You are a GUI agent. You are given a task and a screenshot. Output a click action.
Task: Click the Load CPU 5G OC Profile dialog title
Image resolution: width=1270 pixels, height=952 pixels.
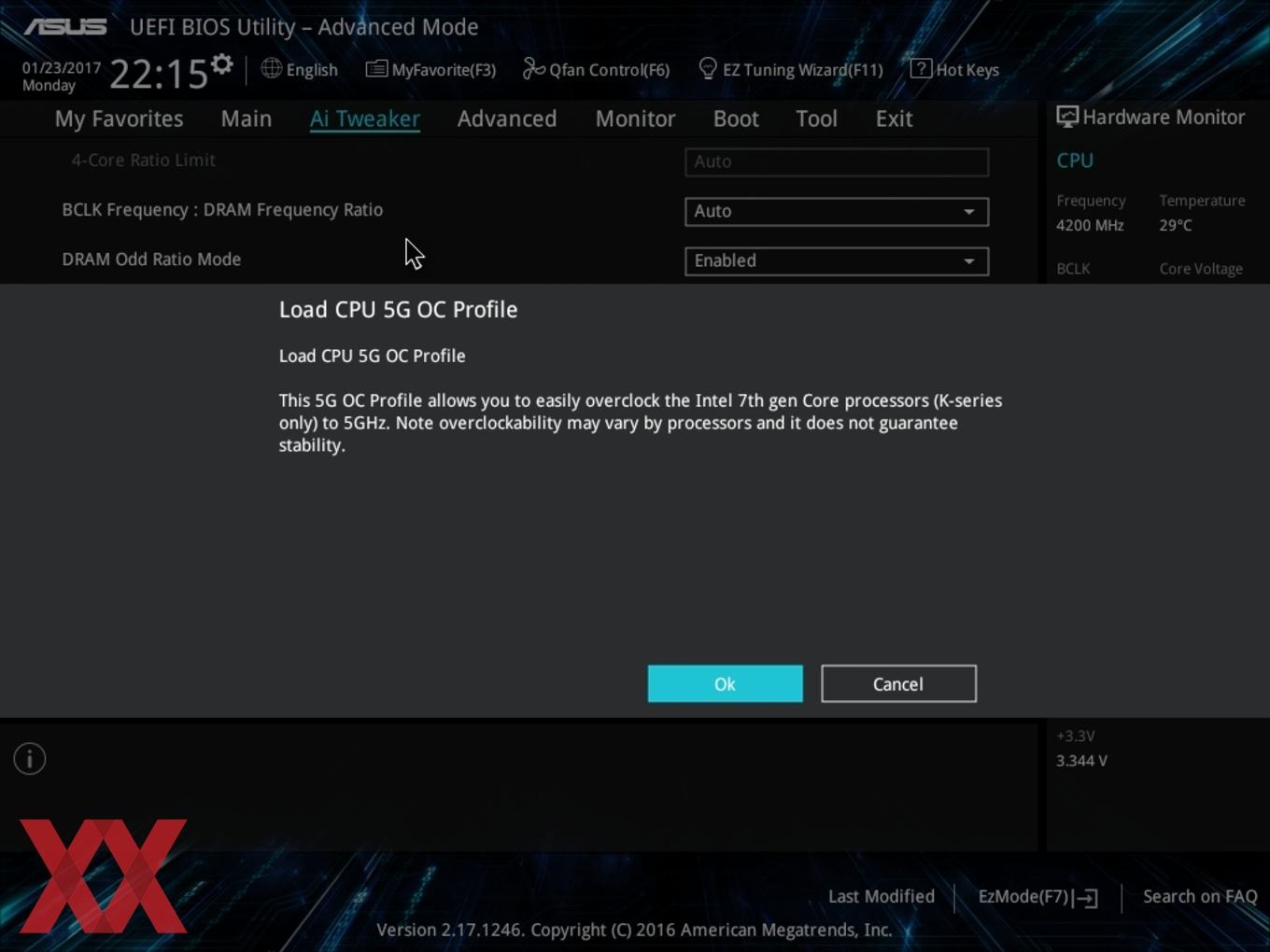click(398, 310)
